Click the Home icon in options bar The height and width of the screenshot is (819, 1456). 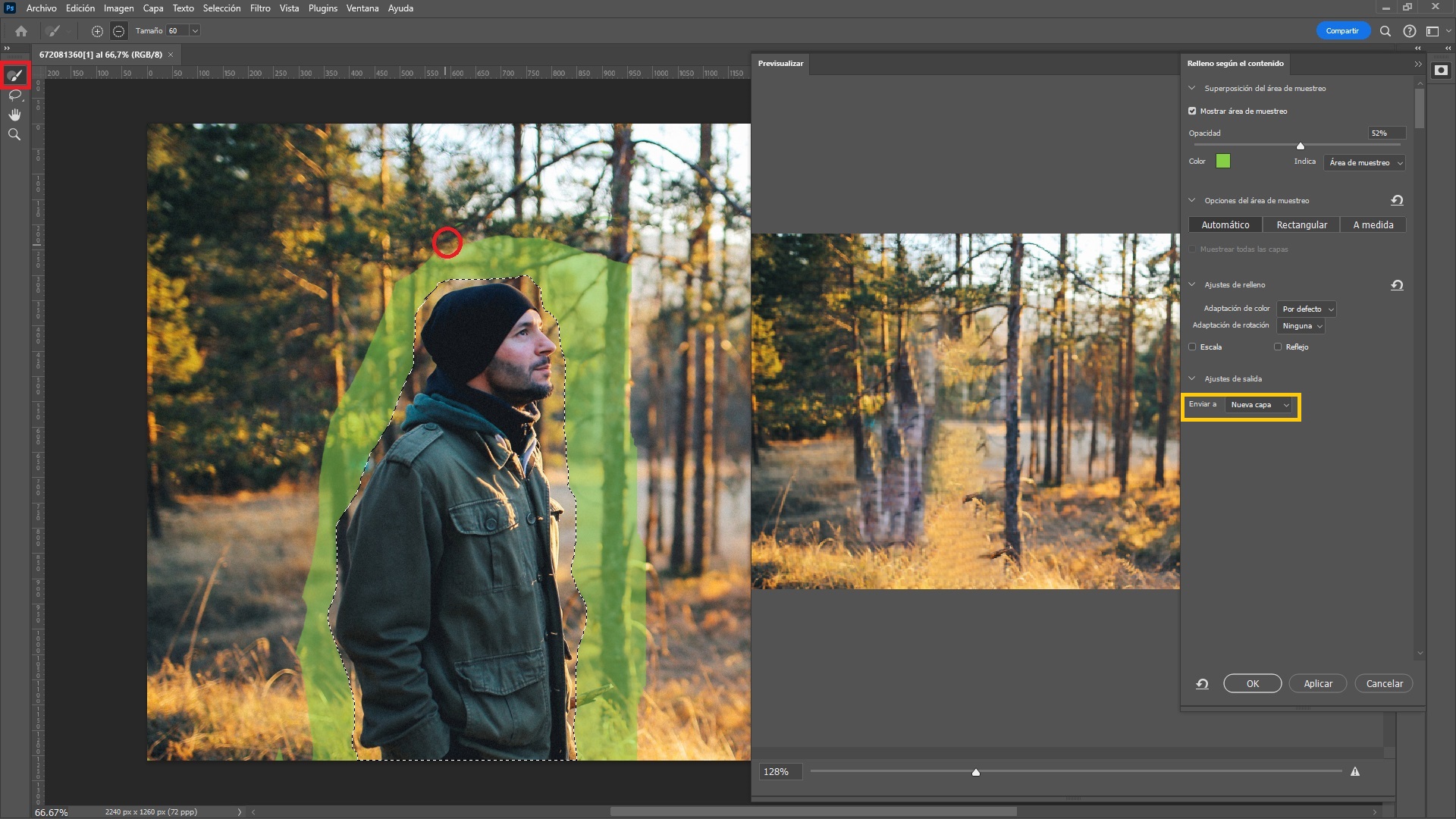point(21,31)
